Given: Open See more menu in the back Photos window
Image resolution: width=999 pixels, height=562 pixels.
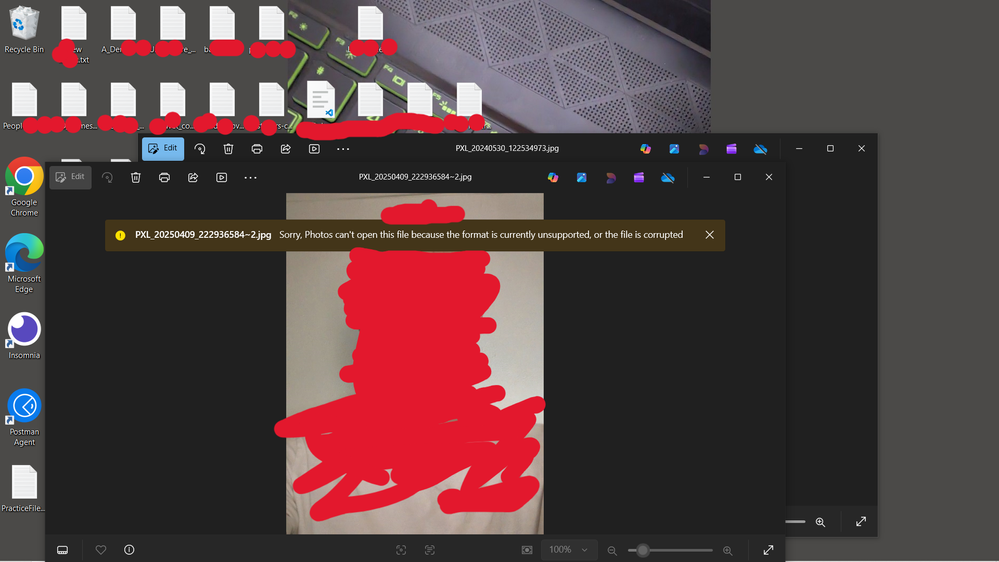Looking at the screenshot, I should pos(343,149).
